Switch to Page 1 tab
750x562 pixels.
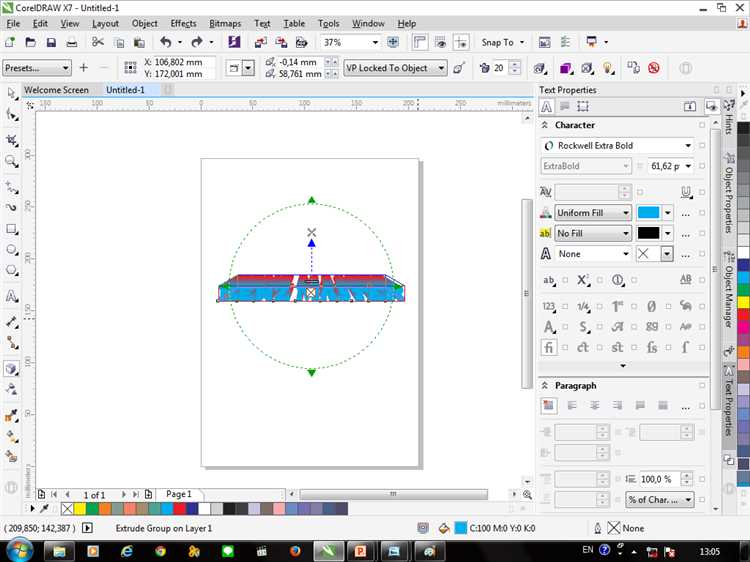tap(178, 494)
